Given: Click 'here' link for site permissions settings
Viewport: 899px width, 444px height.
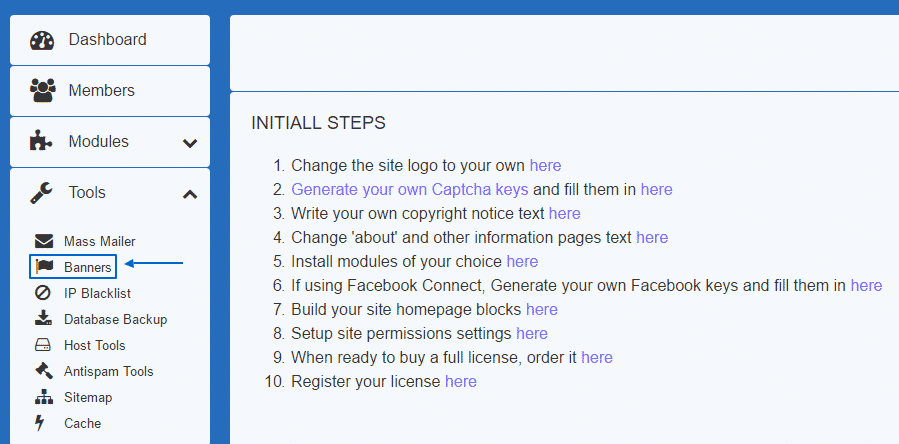Looking at the screenshot, I should 531,333.
